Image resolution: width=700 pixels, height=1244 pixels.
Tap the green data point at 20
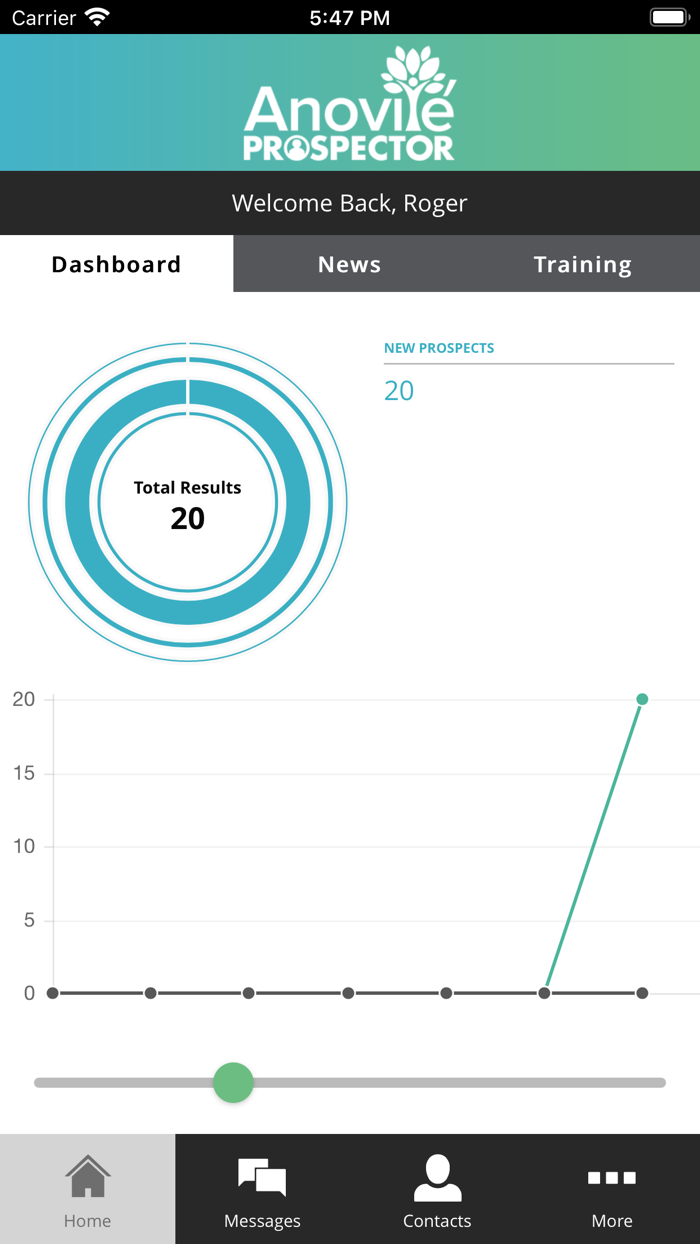642,699
